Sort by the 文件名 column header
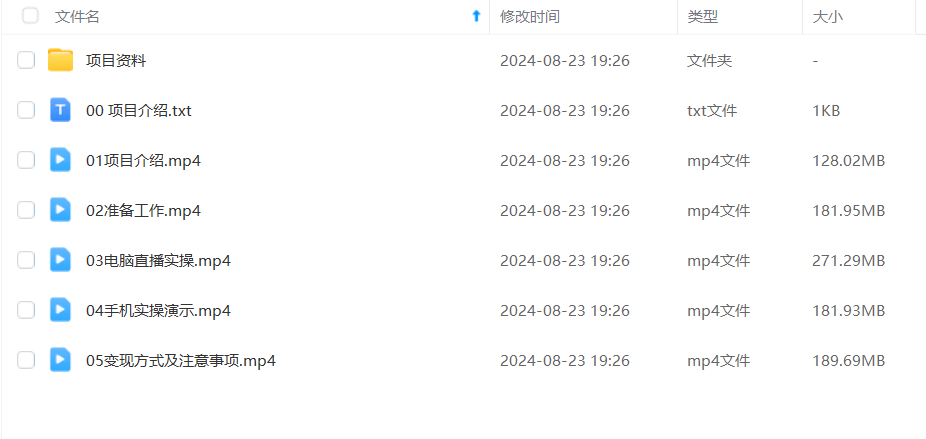This screenshot has width=926, height=439. click(77, 17)
